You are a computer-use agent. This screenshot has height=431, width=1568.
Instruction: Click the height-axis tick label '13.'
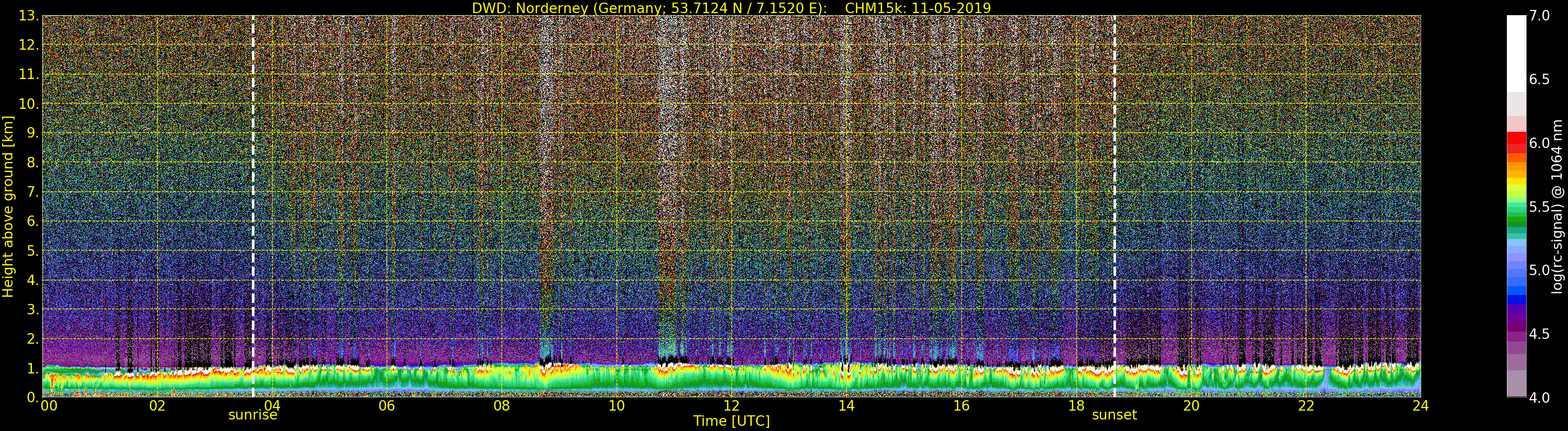coord(29,16)
